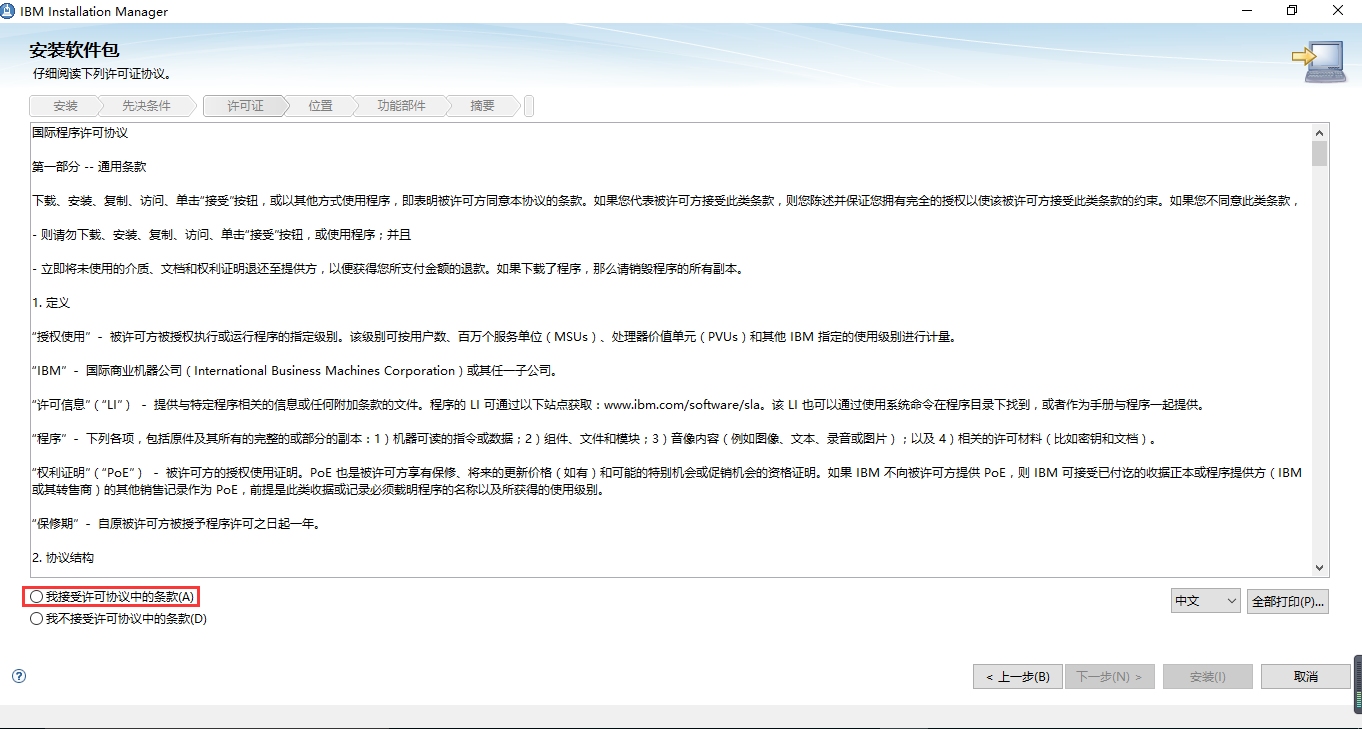
Task: Select the 功能部件 wizard step
Action: [401, 106]
